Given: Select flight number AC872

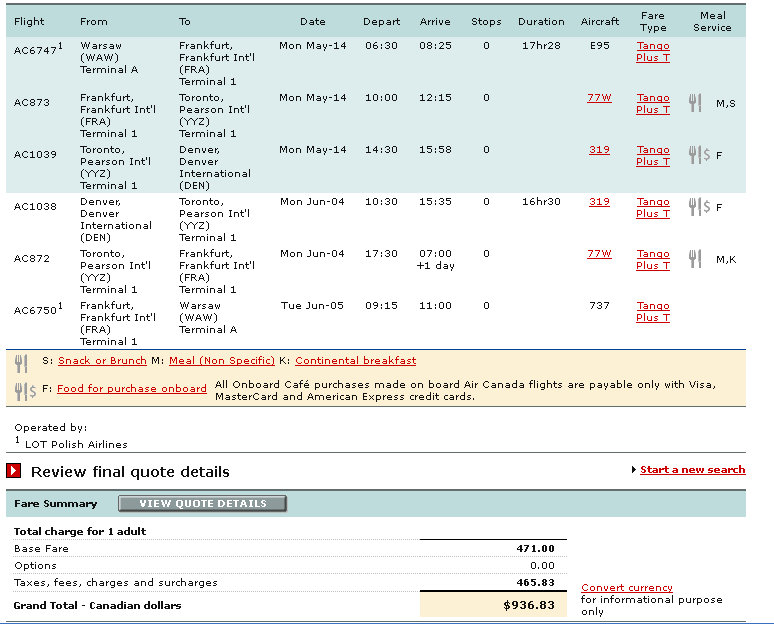Looking at the screenshot, I should (x=32, y=258).
